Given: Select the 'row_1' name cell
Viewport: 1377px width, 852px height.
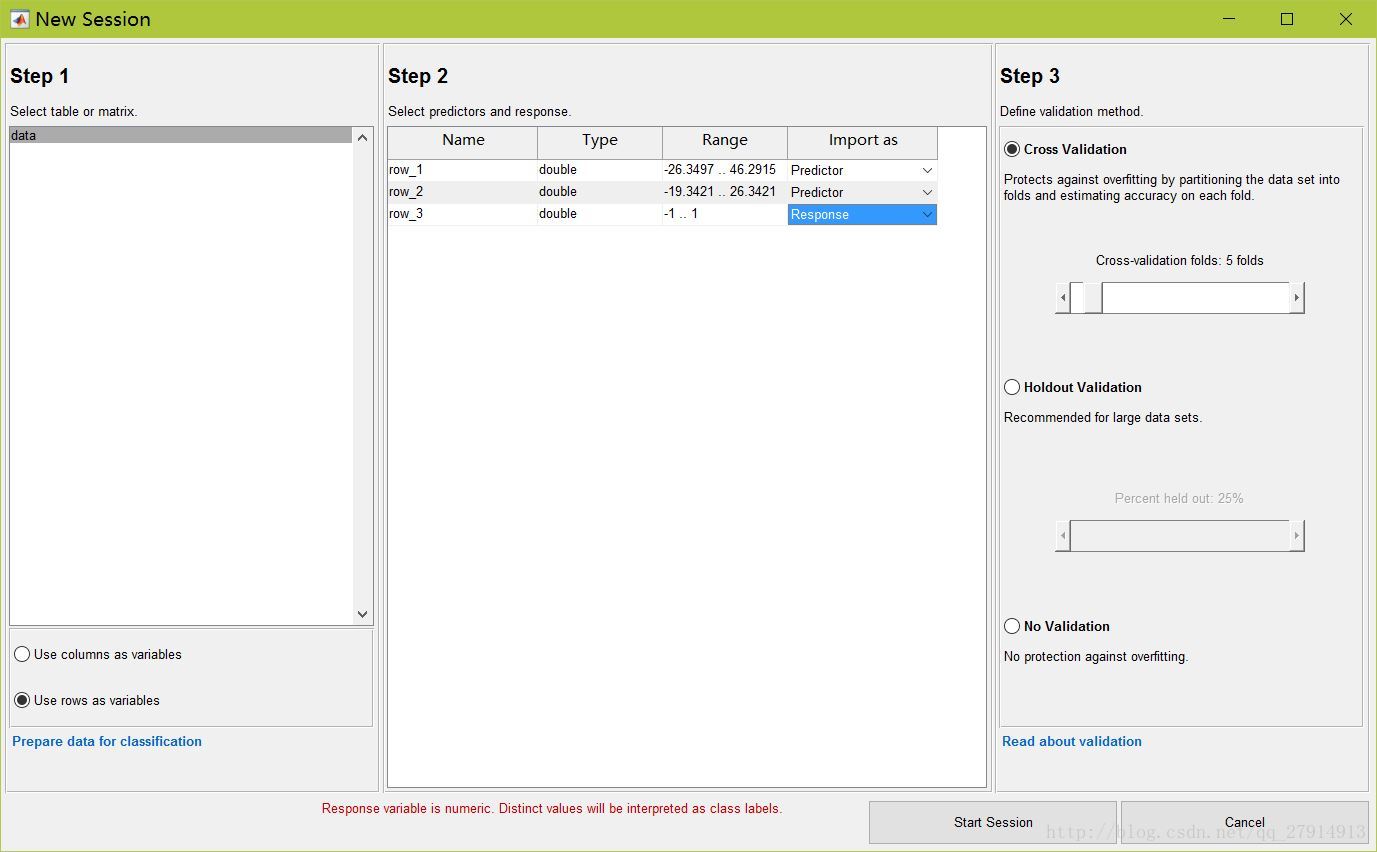Looking at the screenshot, I should tap(462, 170).
